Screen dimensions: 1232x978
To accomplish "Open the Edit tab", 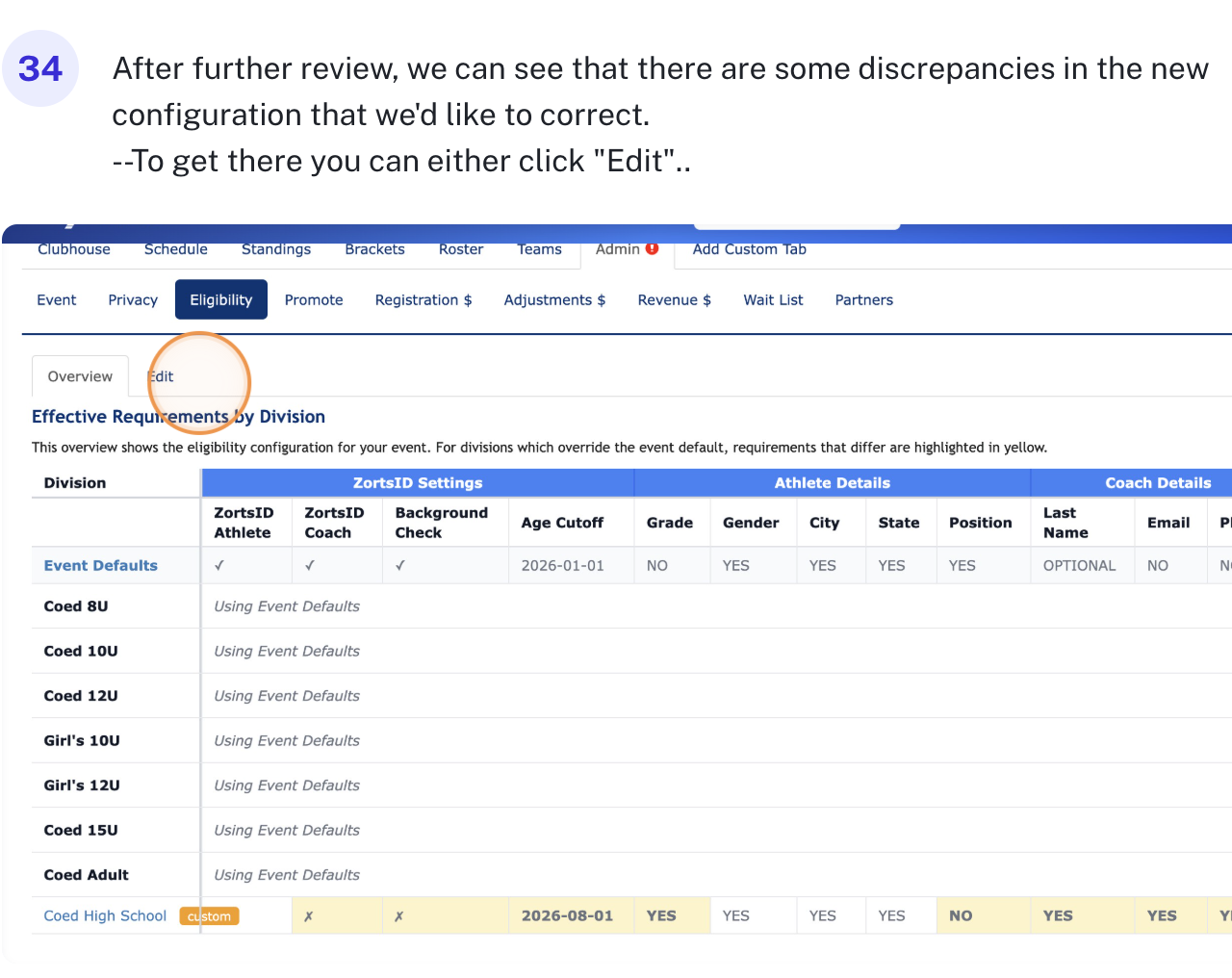I will (x=162, y=376).
